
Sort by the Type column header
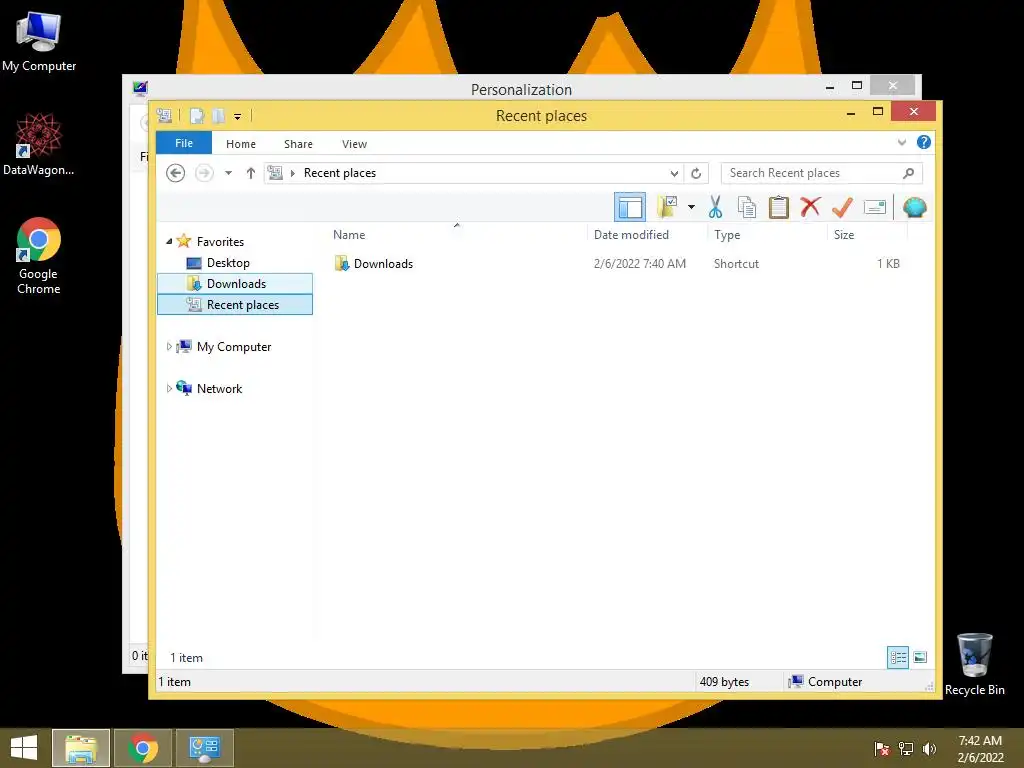(767, 234)
